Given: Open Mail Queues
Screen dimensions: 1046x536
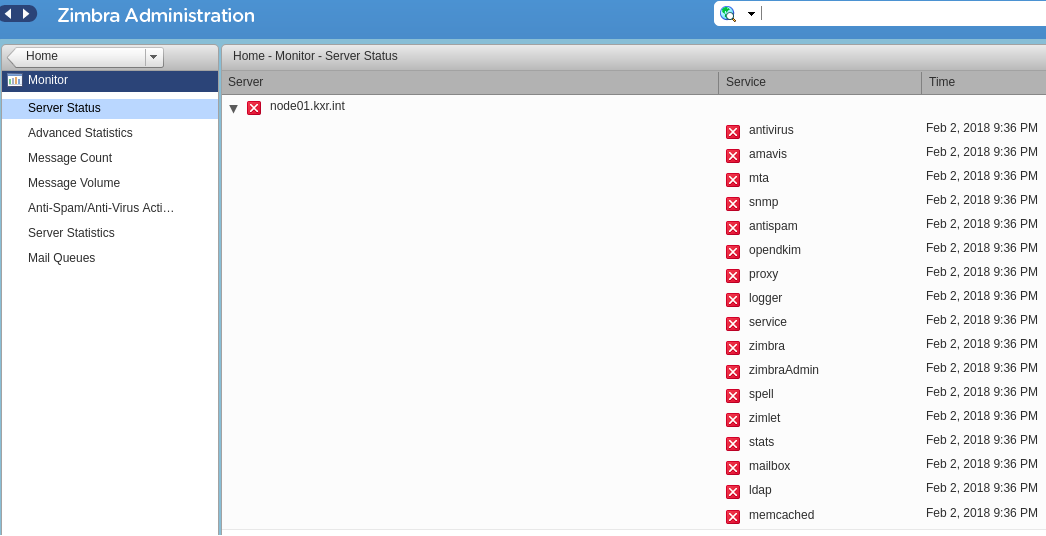Looking at the screenshot, I should (61, 258).
